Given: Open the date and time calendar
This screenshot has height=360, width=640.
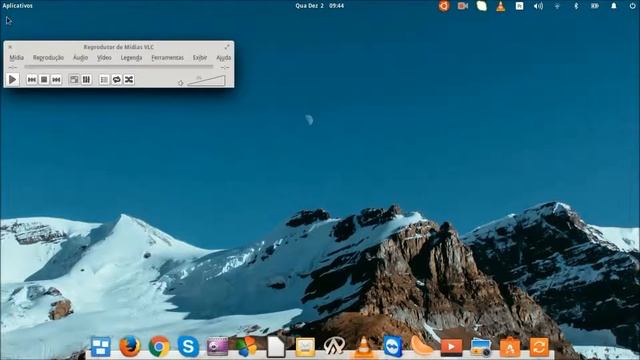Looking at the screenshot, I should click(320, 6).
